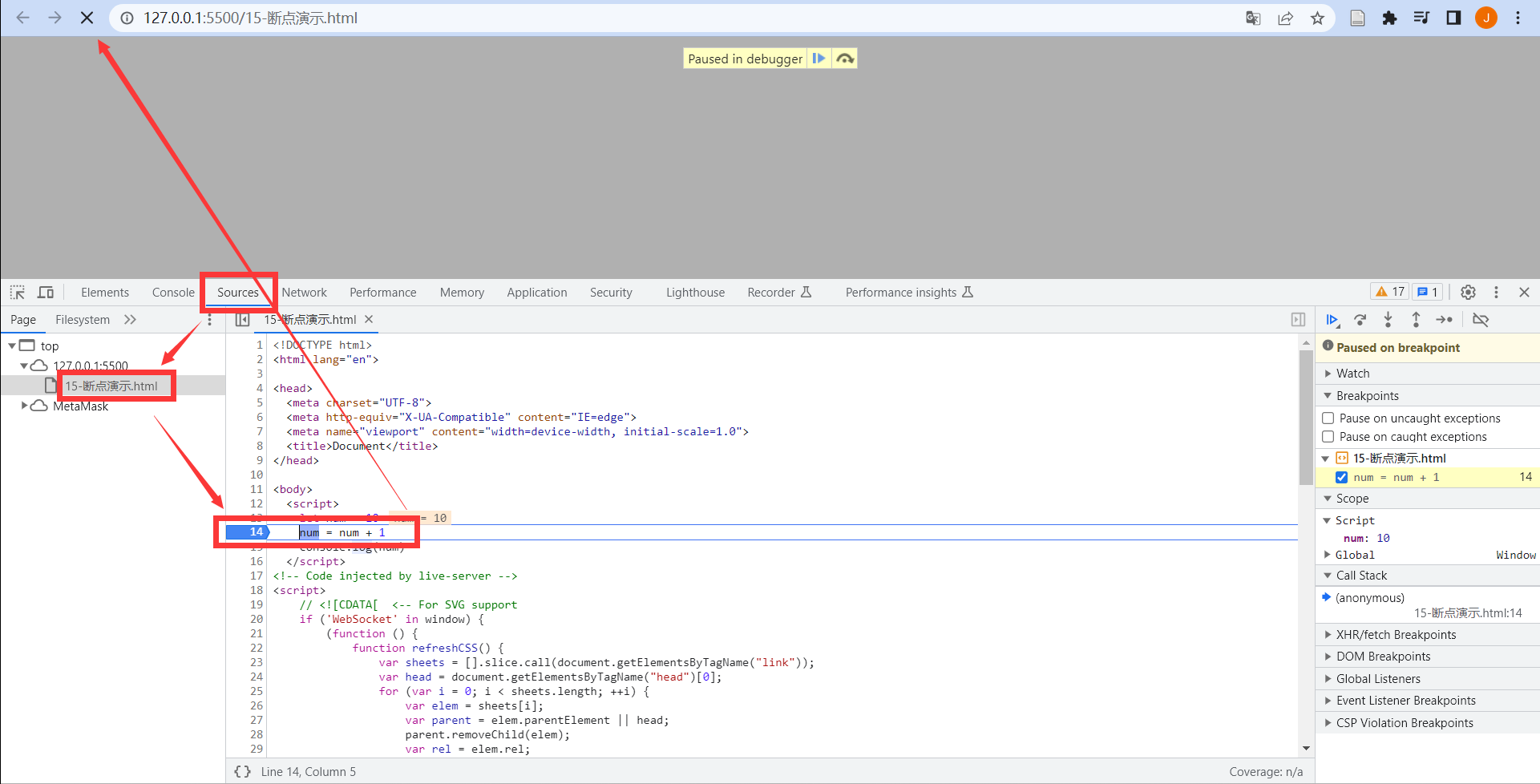The height and width of the screenshot is (784, 1540).
Task: Deactivate breakpoints icon in debugger toolbar
Action: 1481,320
